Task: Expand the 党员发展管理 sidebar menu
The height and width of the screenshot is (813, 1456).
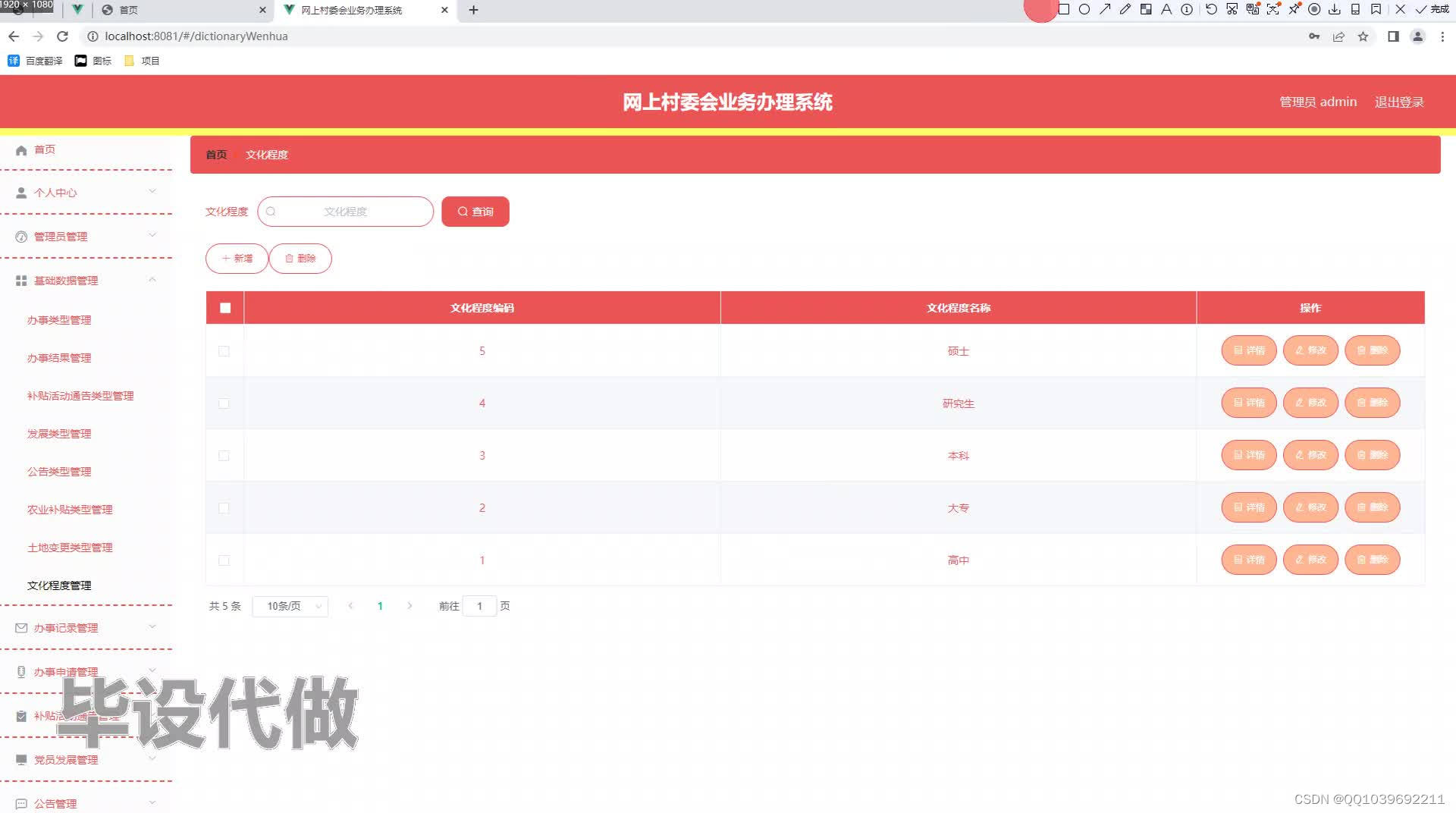Action: point(86,760)
